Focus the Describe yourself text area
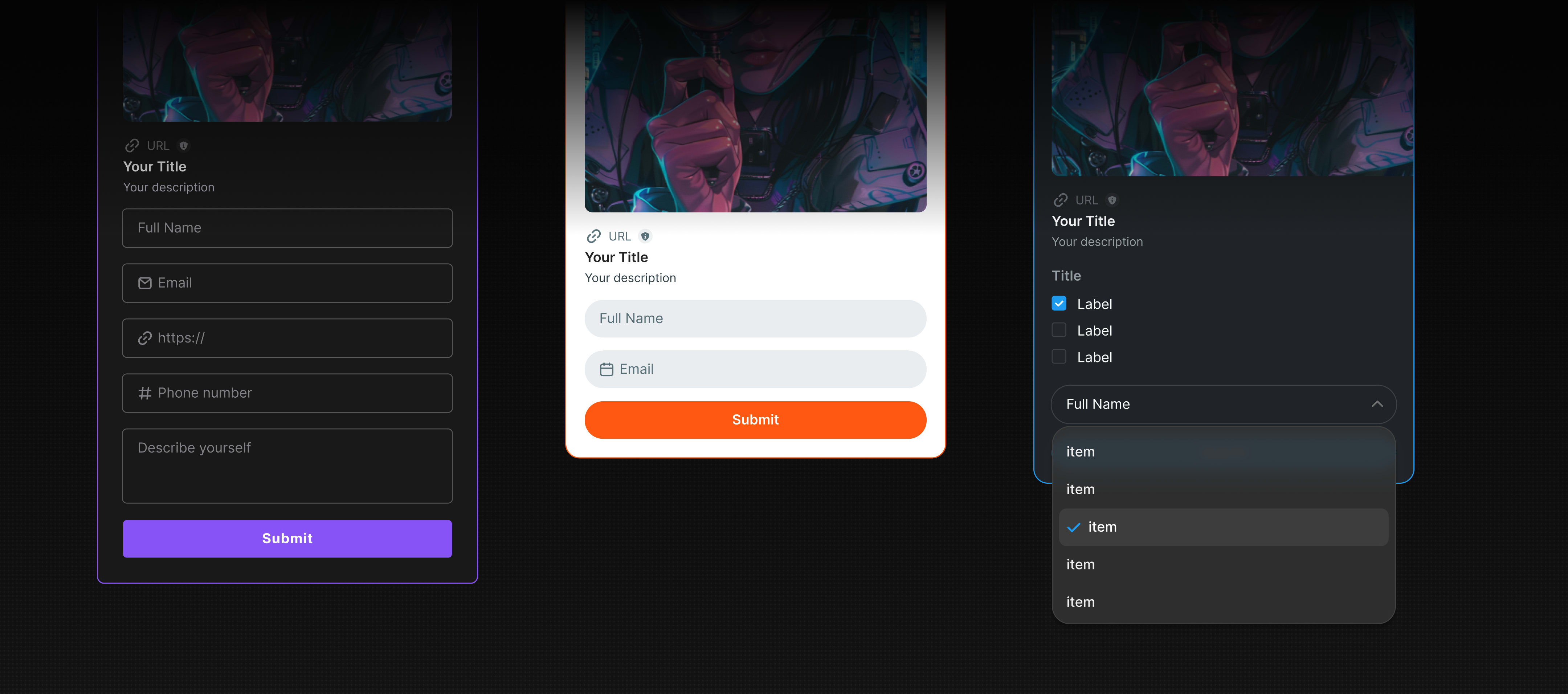This screenshot has width=1568, height=694. (x=287, y=466)
